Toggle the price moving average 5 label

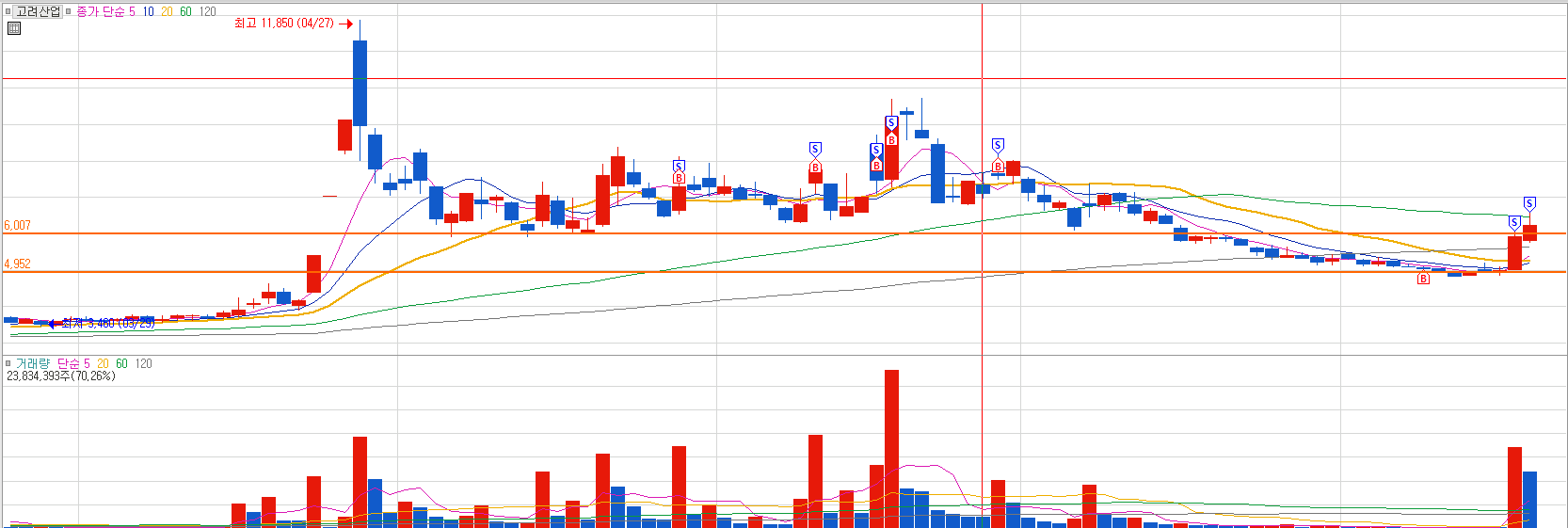tap(132, 11)
